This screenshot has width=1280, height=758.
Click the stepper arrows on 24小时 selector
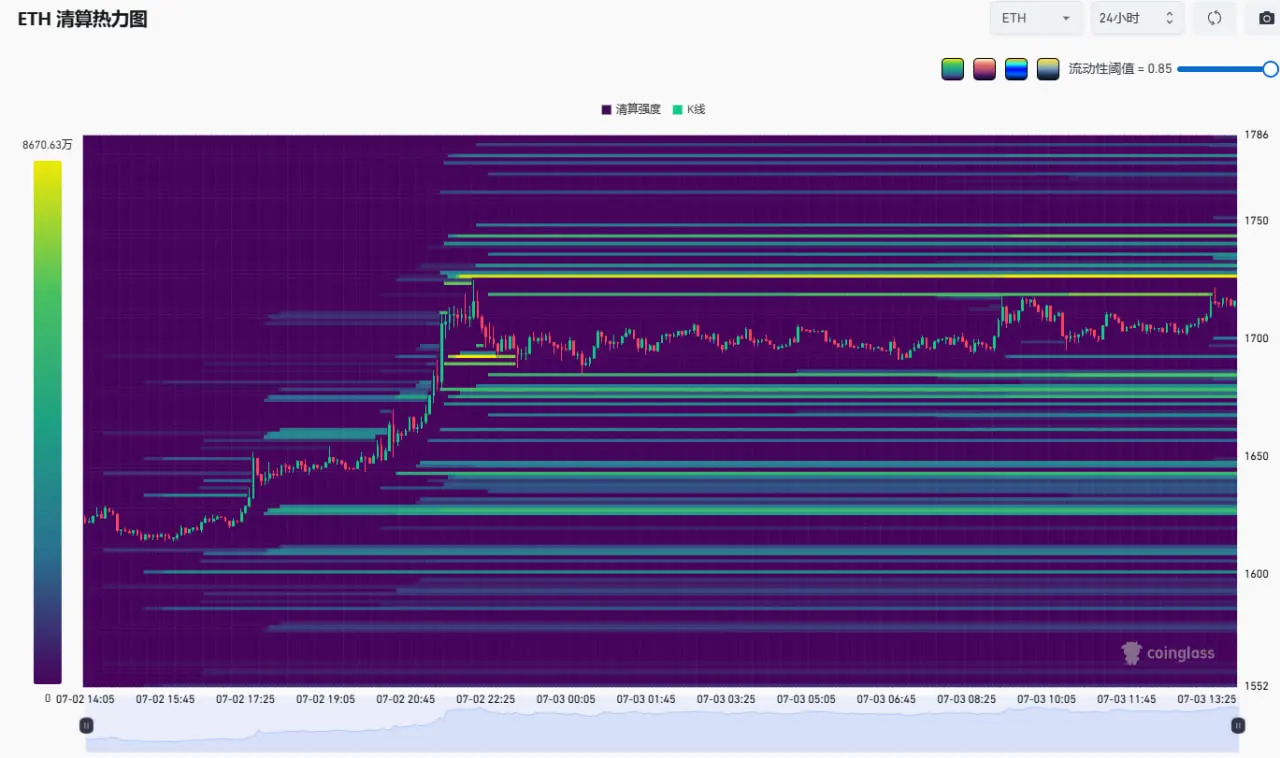[1169, 18]
